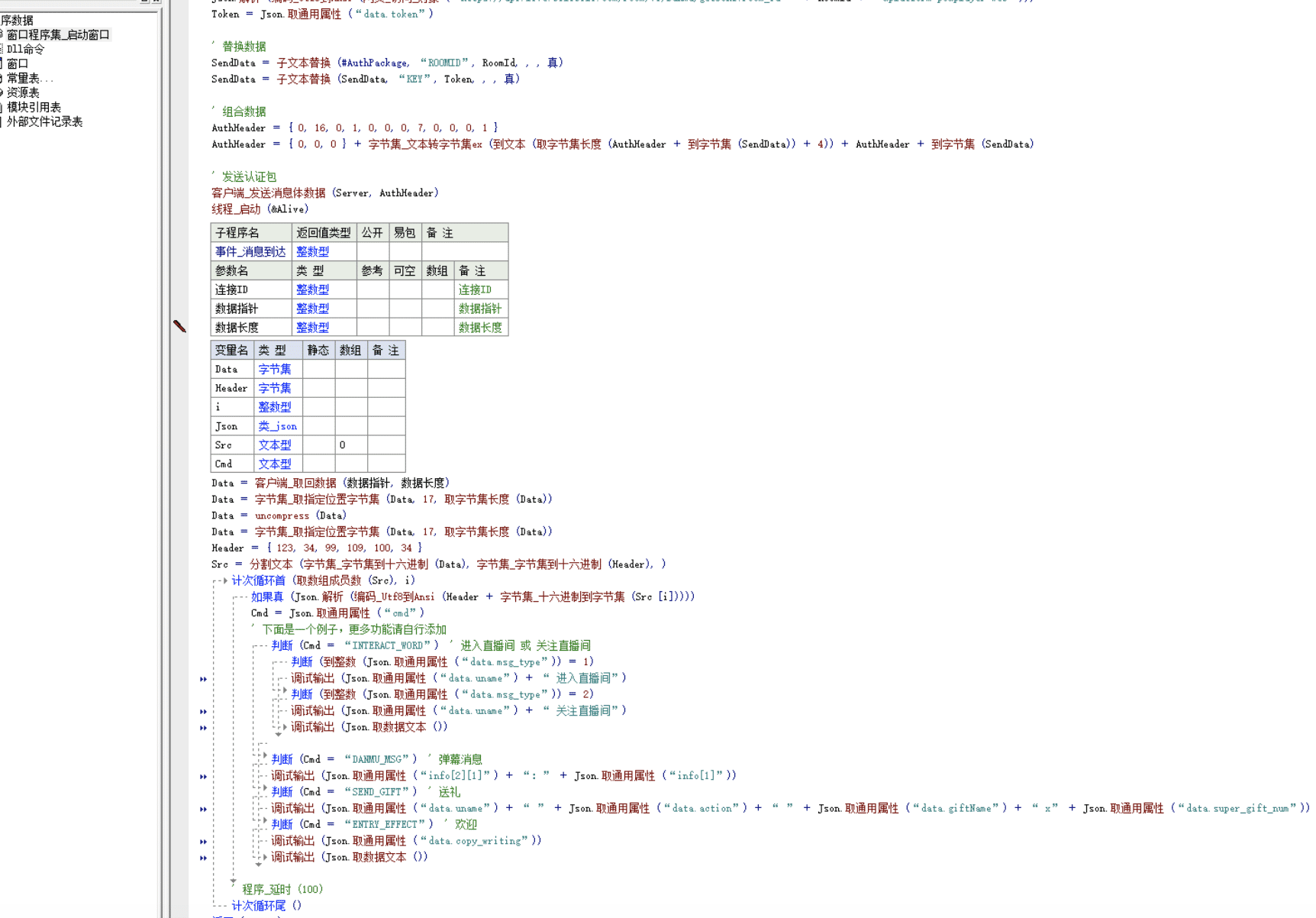Click the debug marker beside the 关注直播间 output line
Image resolution: width=1316 pixels, height=918 pixels.
tap(203, 711)
